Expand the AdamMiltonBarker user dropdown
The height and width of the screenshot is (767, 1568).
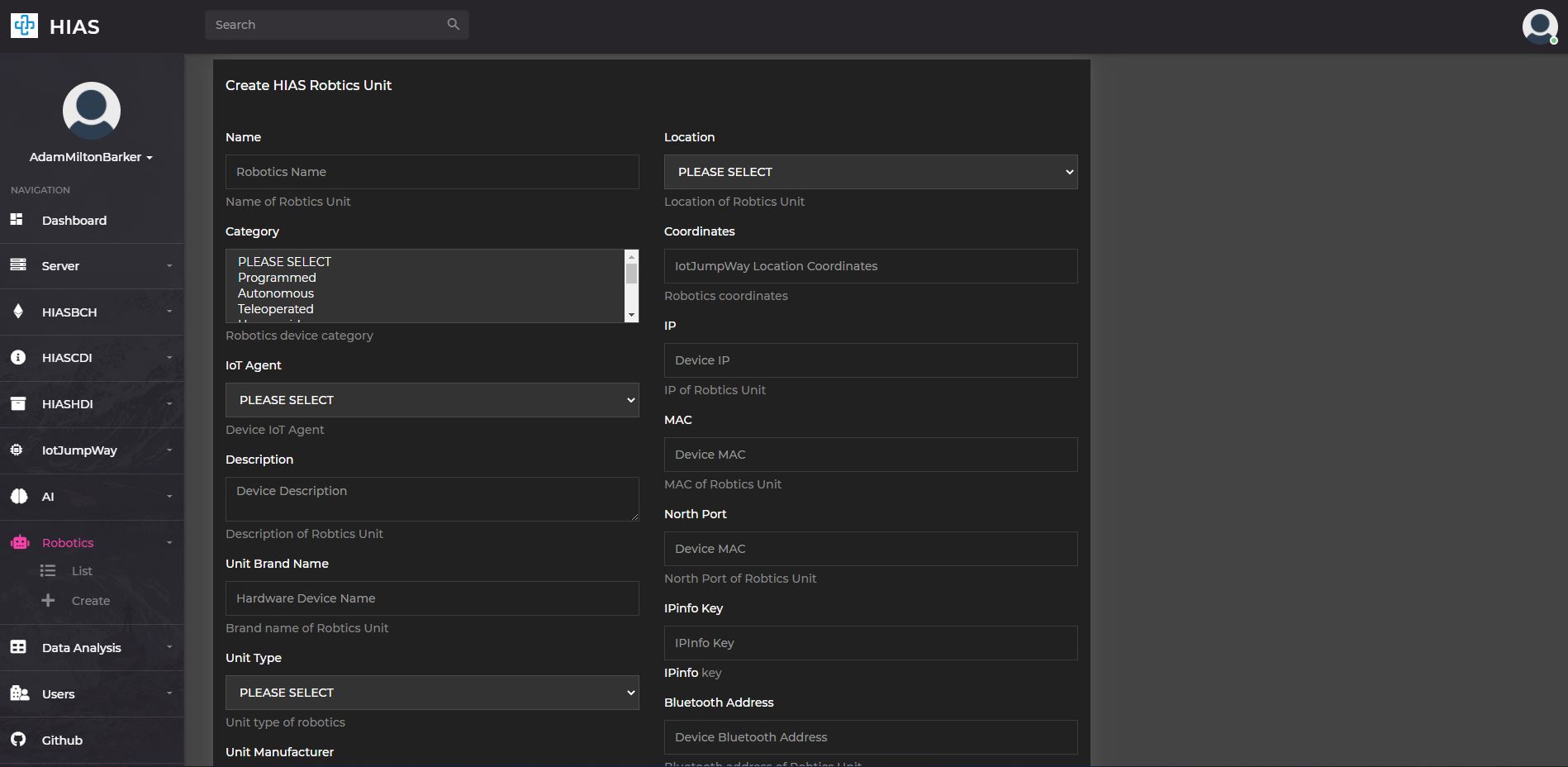click(x=92, y=157)
